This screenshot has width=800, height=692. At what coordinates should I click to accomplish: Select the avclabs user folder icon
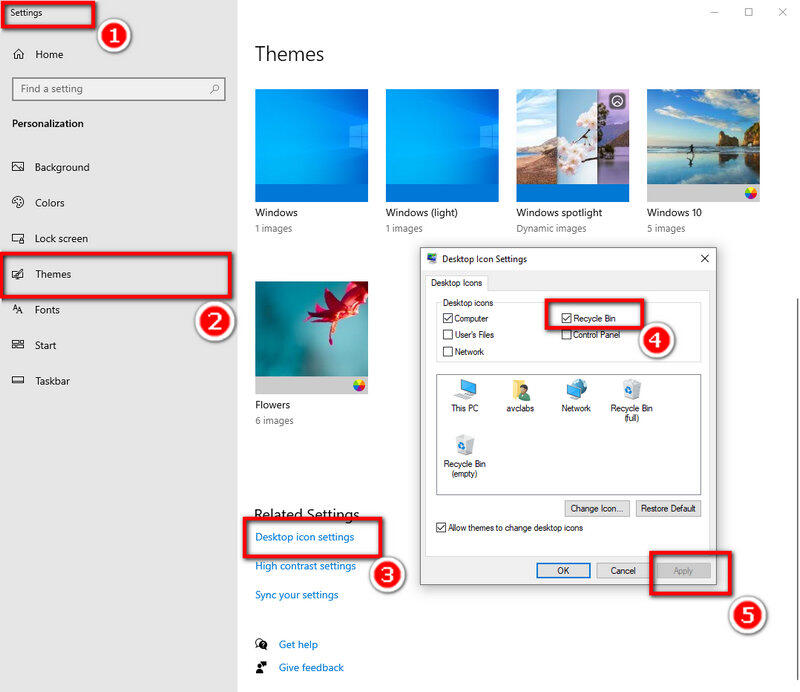520,391
